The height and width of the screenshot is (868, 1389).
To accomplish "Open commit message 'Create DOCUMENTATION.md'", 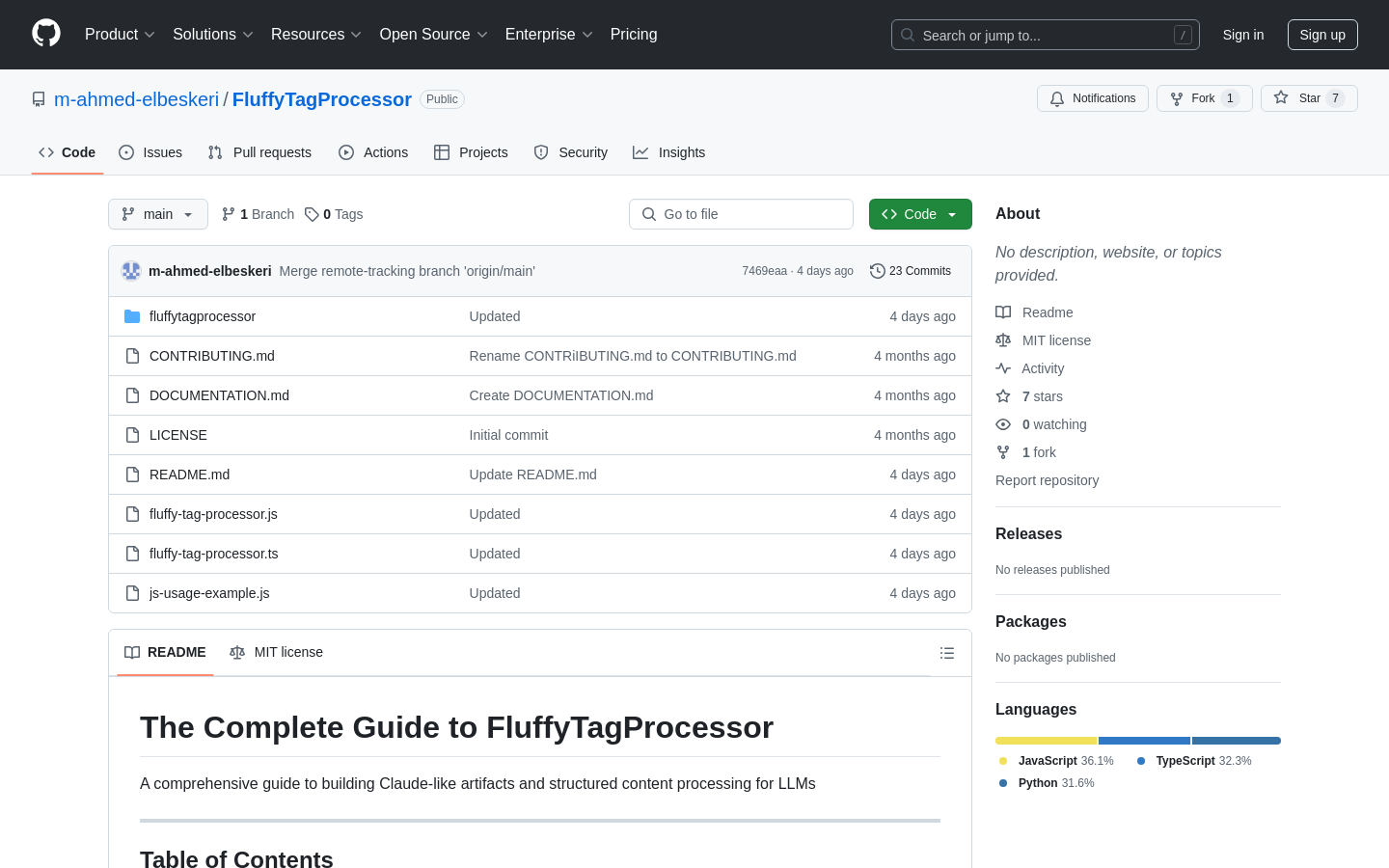I will (x=561, y=395).
